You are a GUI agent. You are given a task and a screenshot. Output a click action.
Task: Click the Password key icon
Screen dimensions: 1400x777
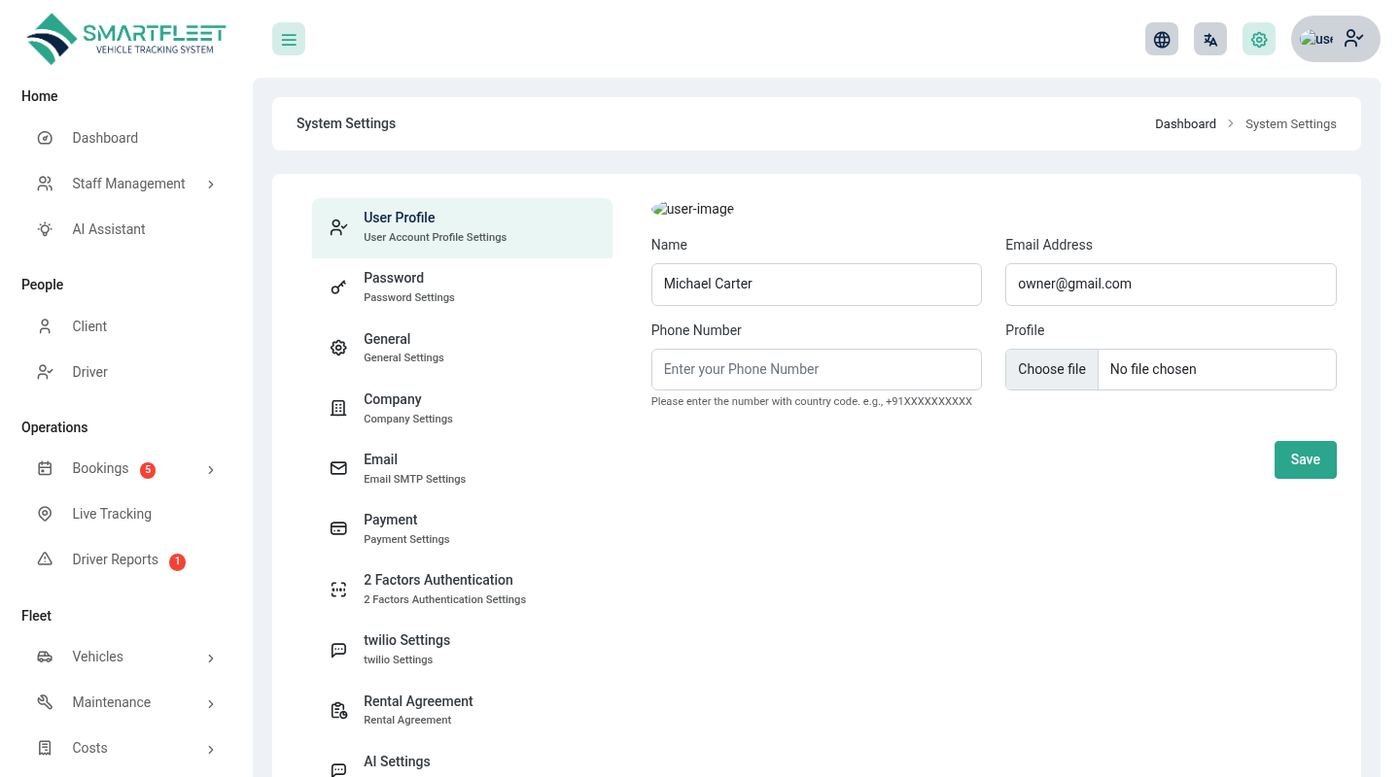(x=339, y=287)
